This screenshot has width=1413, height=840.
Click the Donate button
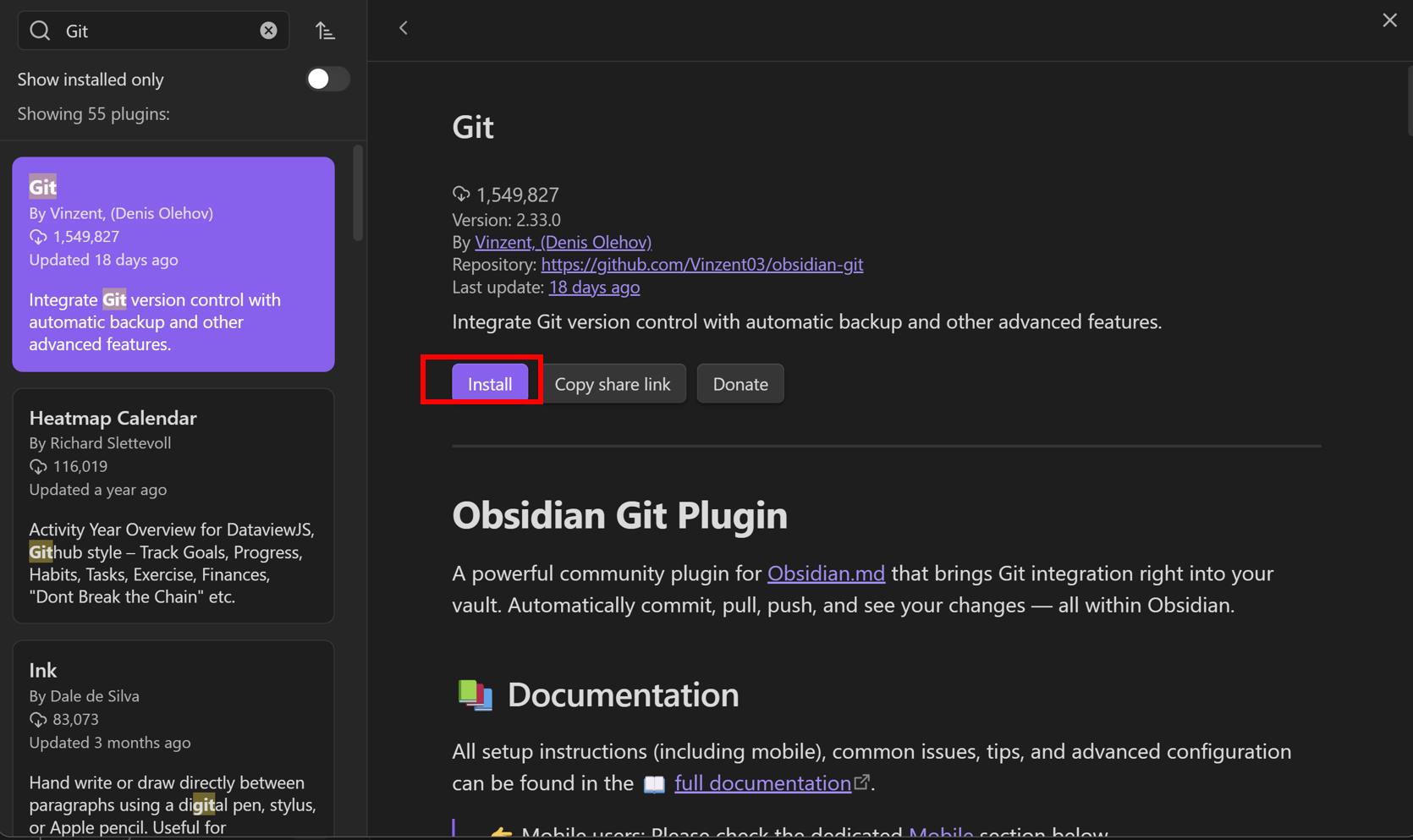(740, 384)
